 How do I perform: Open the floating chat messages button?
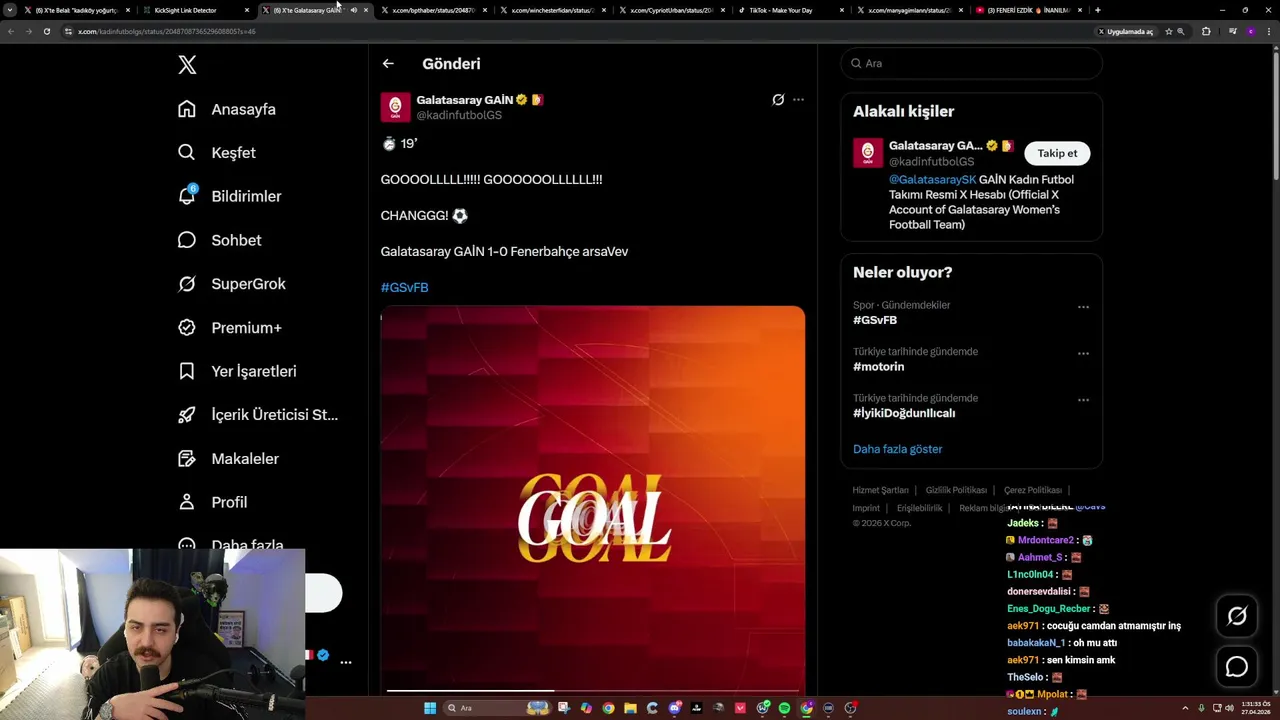pos(1237,667)
